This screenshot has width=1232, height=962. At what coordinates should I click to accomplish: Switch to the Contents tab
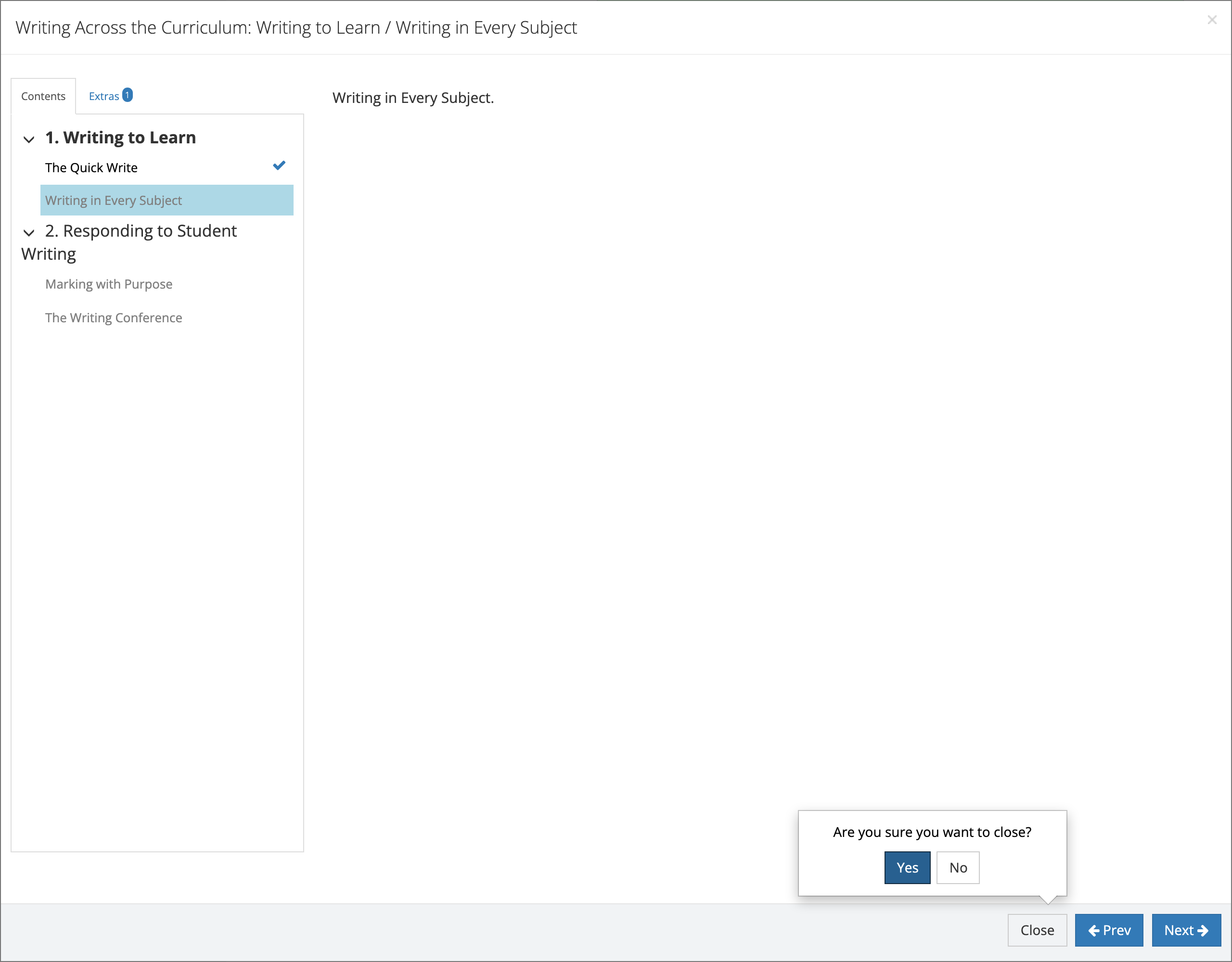tap(43, 96)
